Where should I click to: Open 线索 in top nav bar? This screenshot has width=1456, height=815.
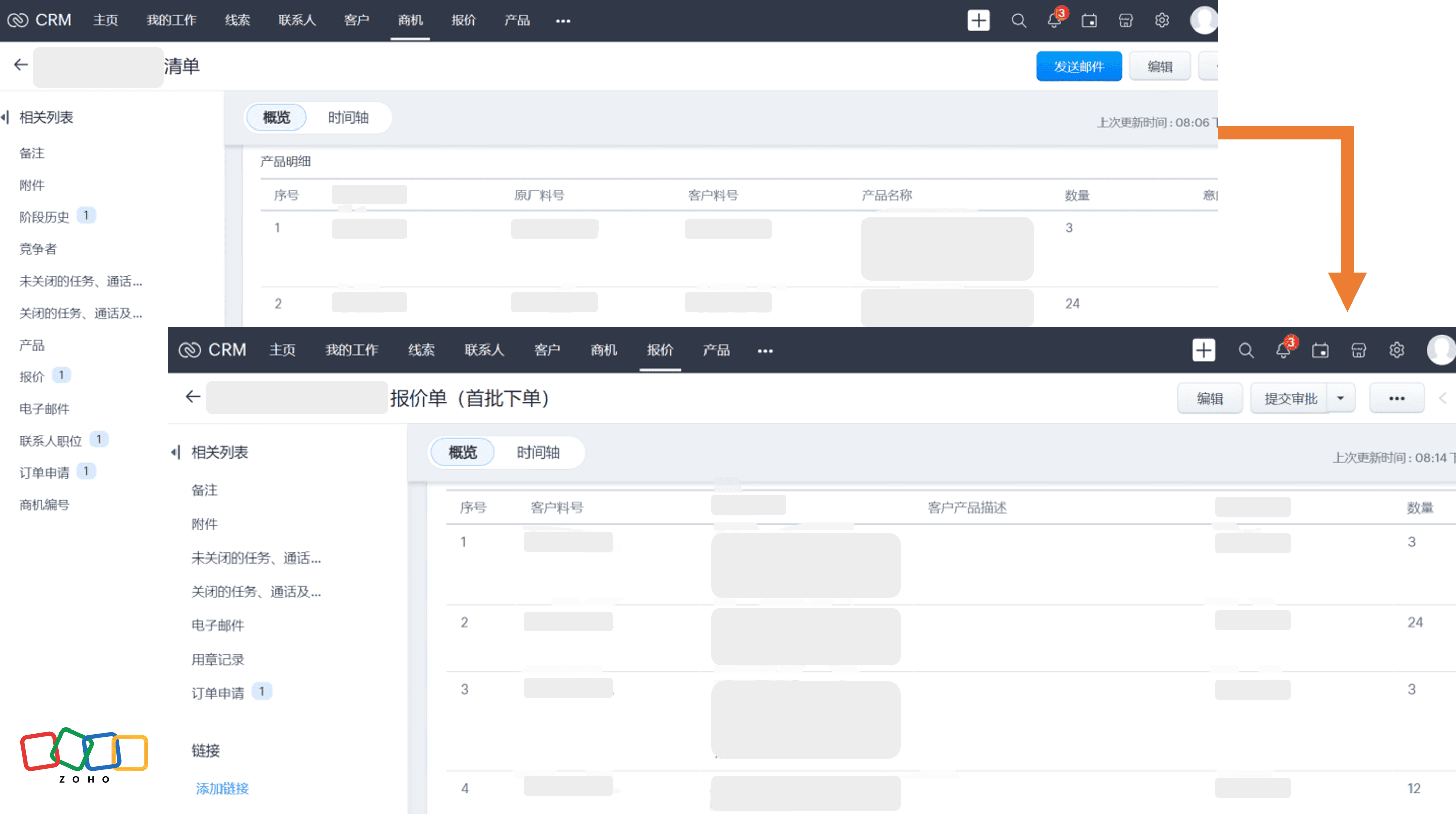[x=237, y=20]
